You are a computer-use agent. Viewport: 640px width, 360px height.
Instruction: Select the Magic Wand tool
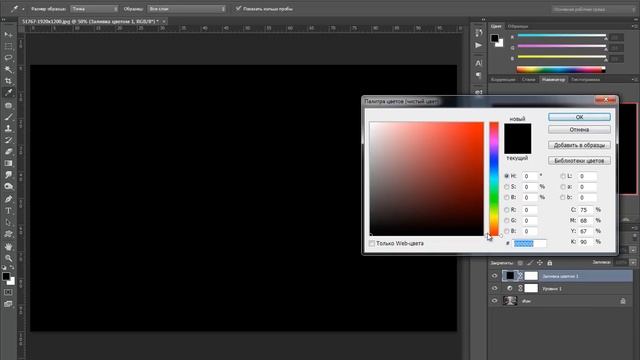point(8,69)
